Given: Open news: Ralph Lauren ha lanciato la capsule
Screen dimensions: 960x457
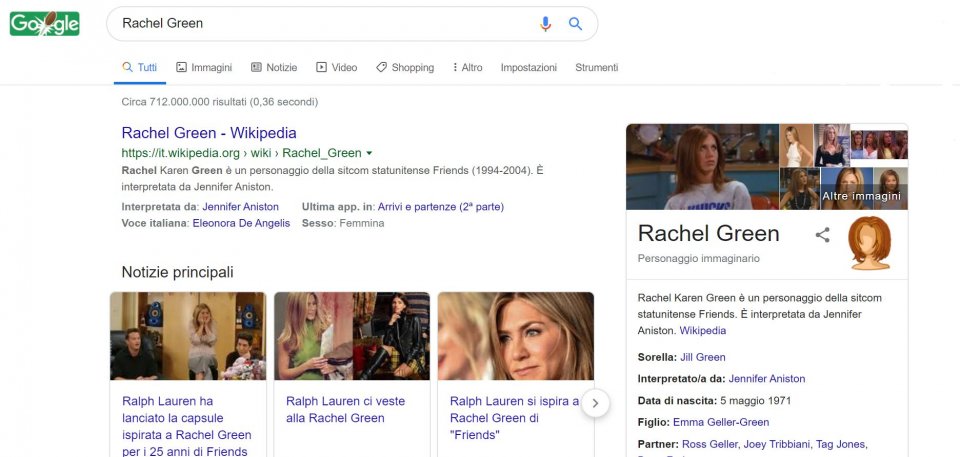Looking at the screenshot, I should (x=187, y=426).
